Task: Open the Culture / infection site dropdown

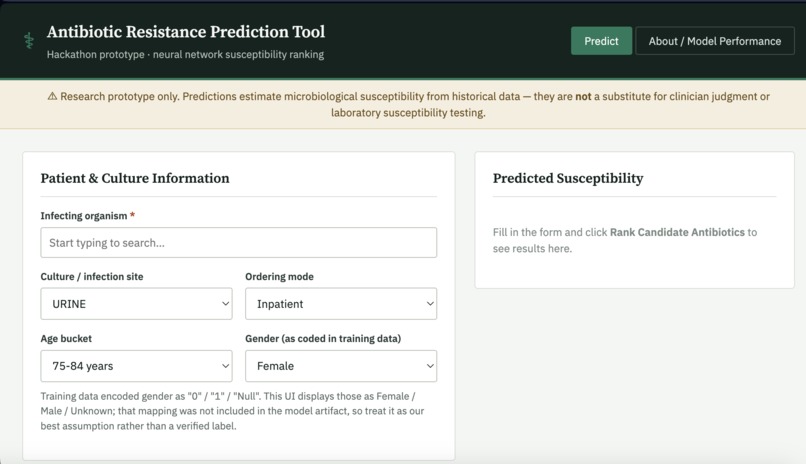Action: click(x=136, y=304)
